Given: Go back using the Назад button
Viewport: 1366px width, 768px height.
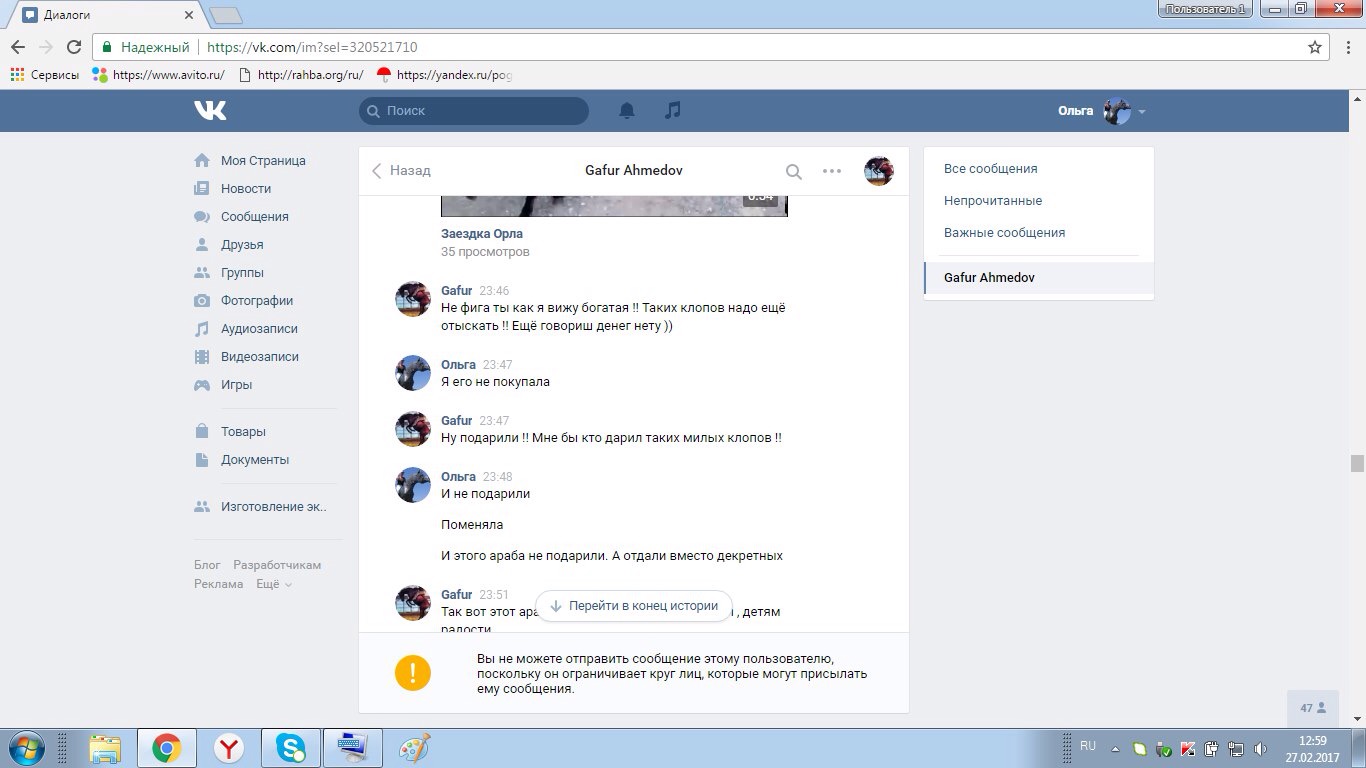Looking at the screenshot, I should [401, 171].
